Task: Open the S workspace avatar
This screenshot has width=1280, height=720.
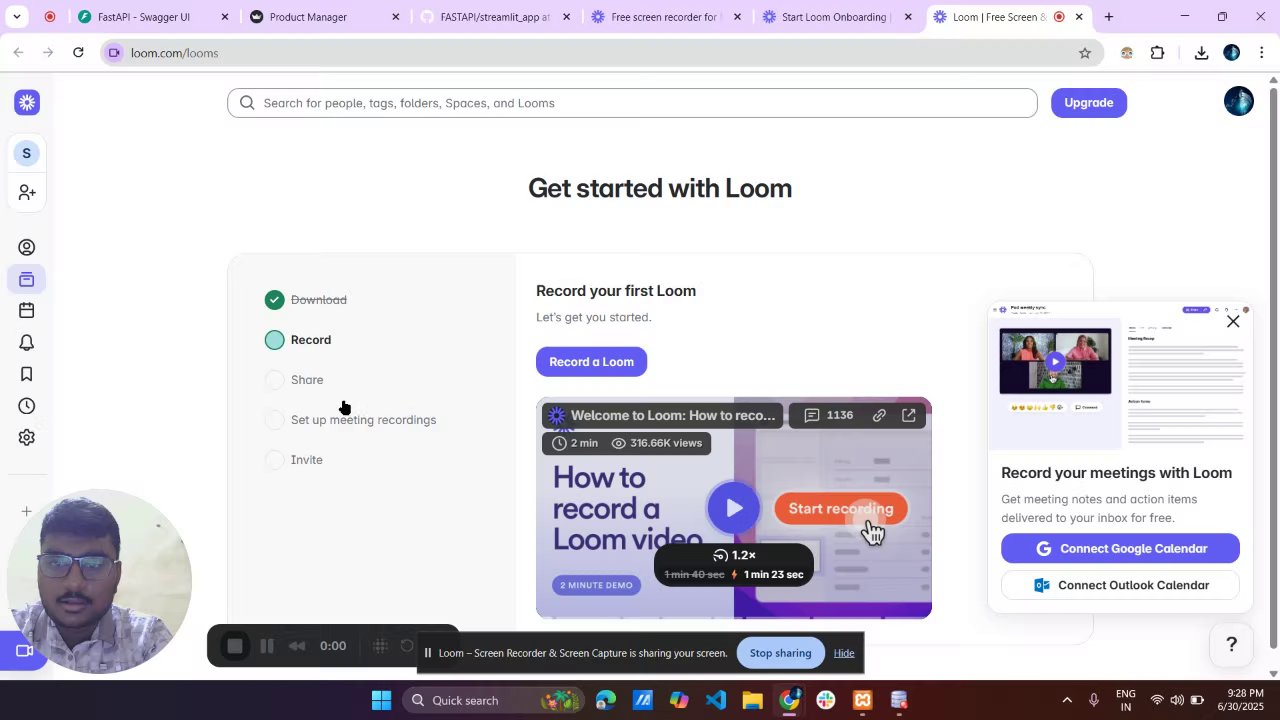Action: click(27, 153)
